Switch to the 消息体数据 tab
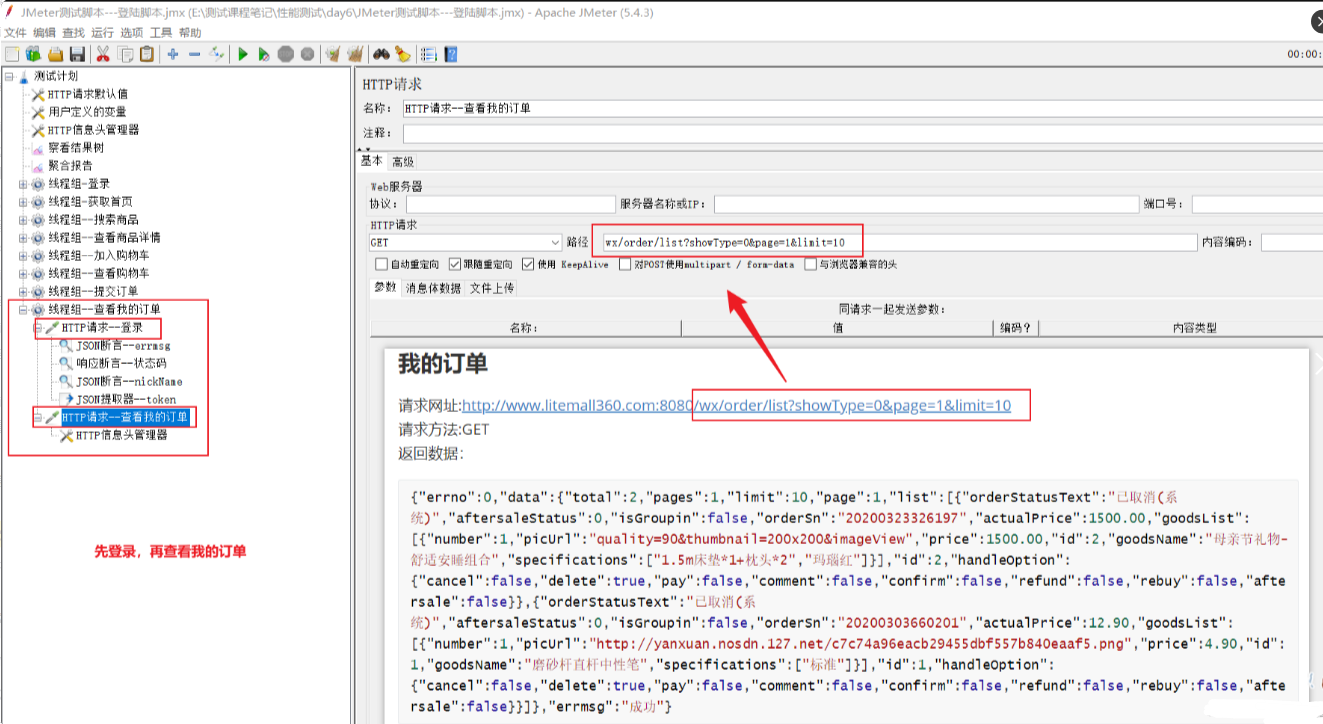This screenshot has width=1323, height=724. 433,288
